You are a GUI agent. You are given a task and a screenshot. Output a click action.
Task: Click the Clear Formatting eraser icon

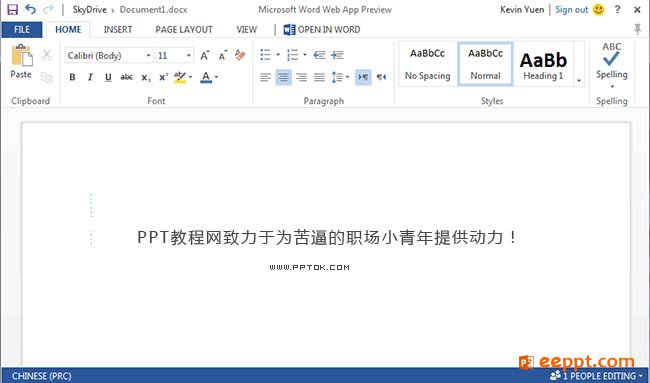pos(240,55)
